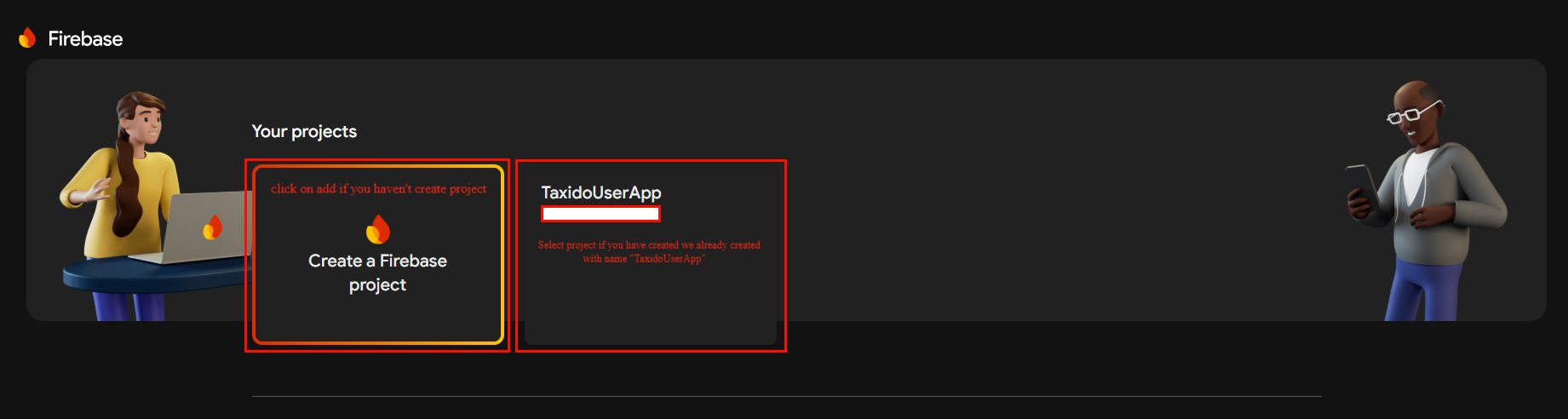The width and height of the screenshot is (1568, 419).
Task: Click the white redacted bar under TaxidoUserApp
Action: pos(600,214)
